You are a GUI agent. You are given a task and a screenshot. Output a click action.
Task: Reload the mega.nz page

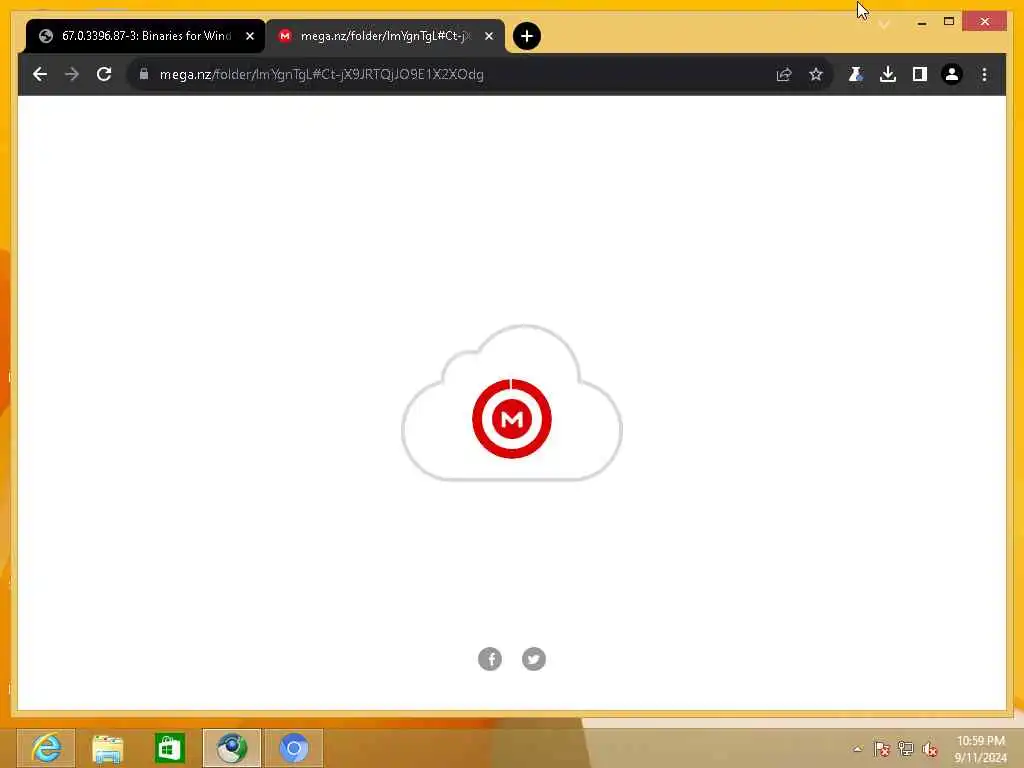(104, 74)
